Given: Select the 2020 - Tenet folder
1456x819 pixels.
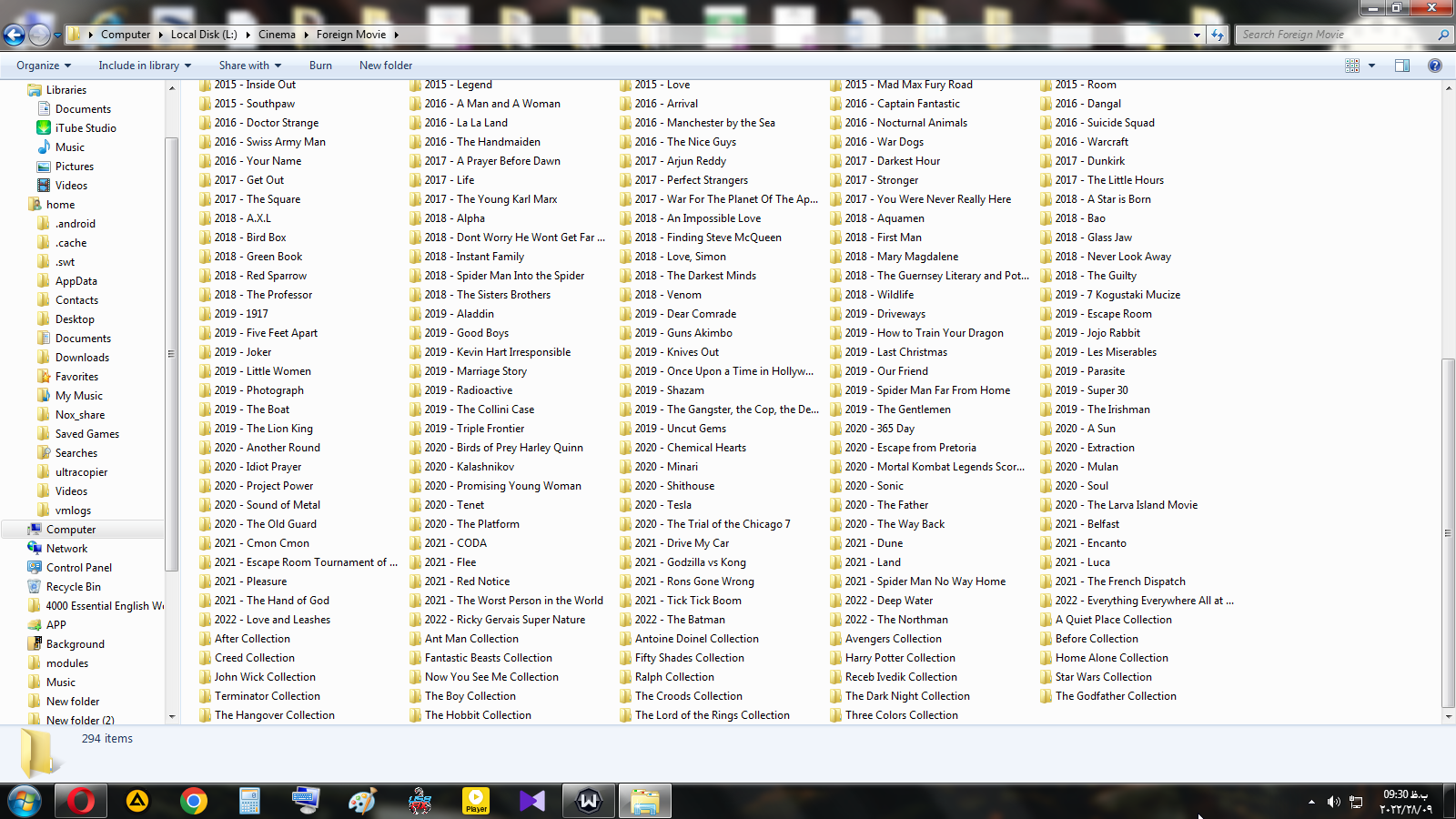Looking at the screenshot, I should pyautogui.click(x=454, y=505).
